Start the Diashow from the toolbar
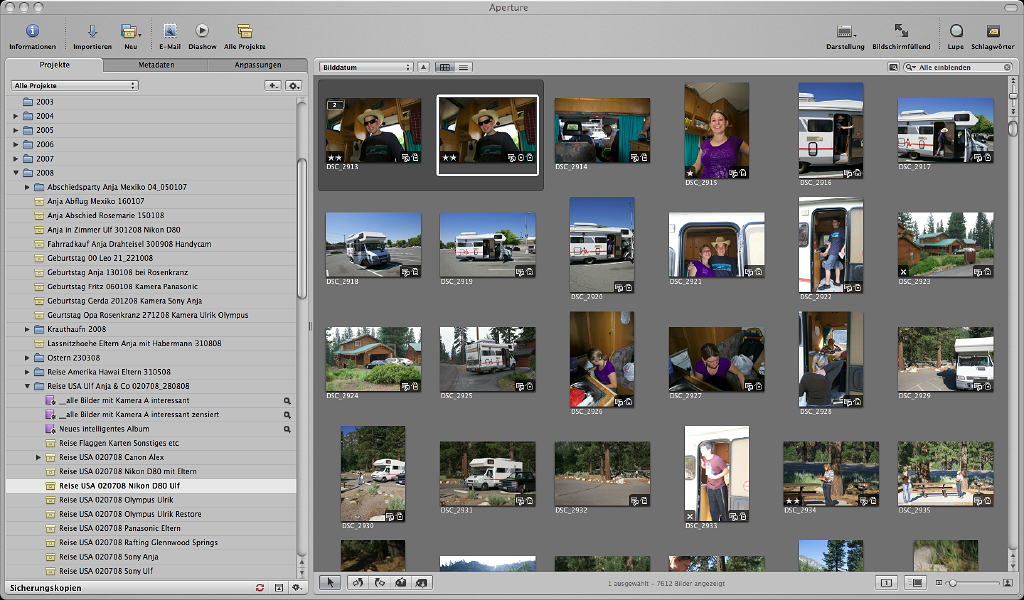Screen dimensions: 1024x600 [202, 31]
